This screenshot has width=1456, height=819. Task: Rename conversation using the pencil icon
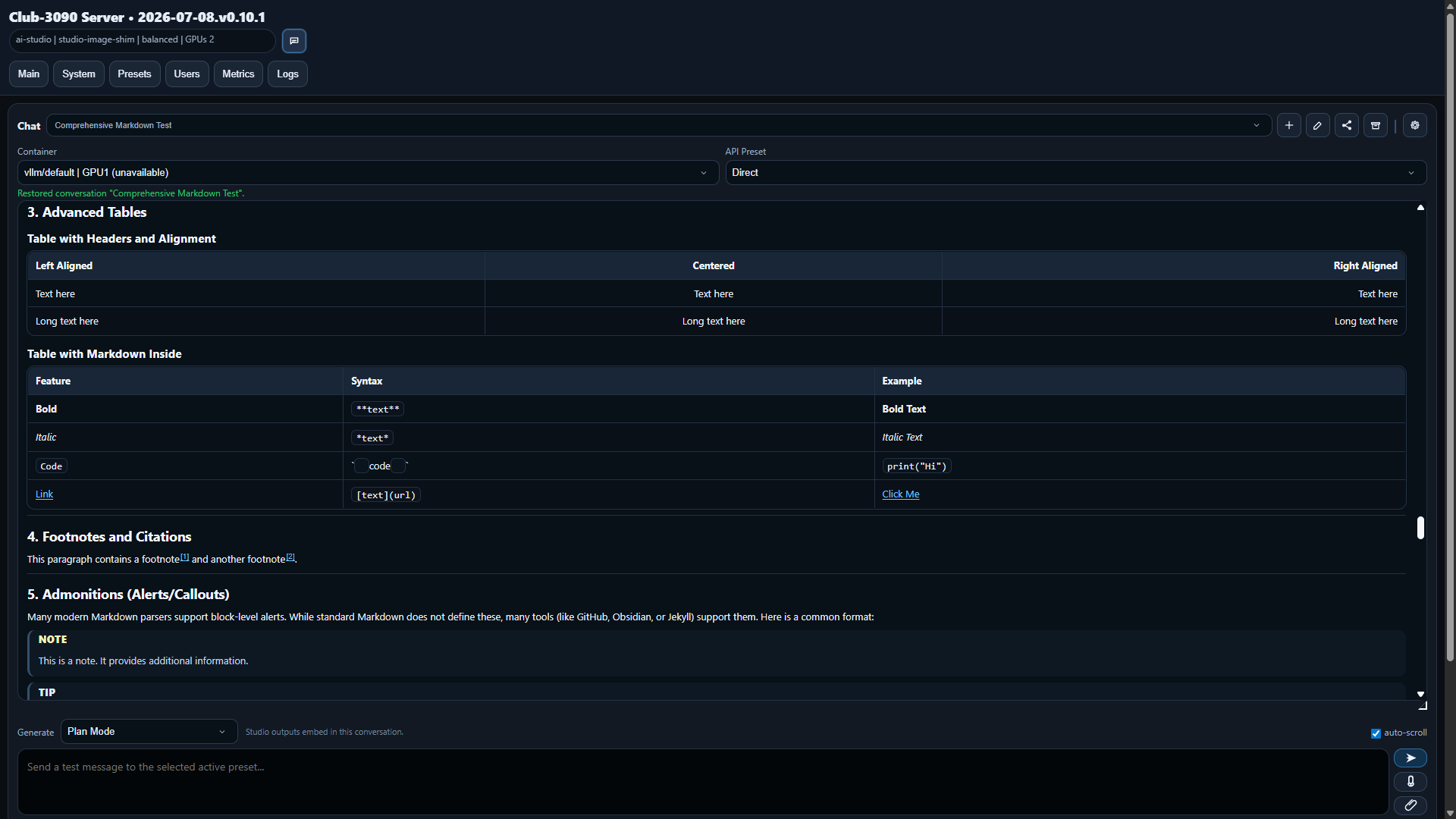pos(1317,125)
